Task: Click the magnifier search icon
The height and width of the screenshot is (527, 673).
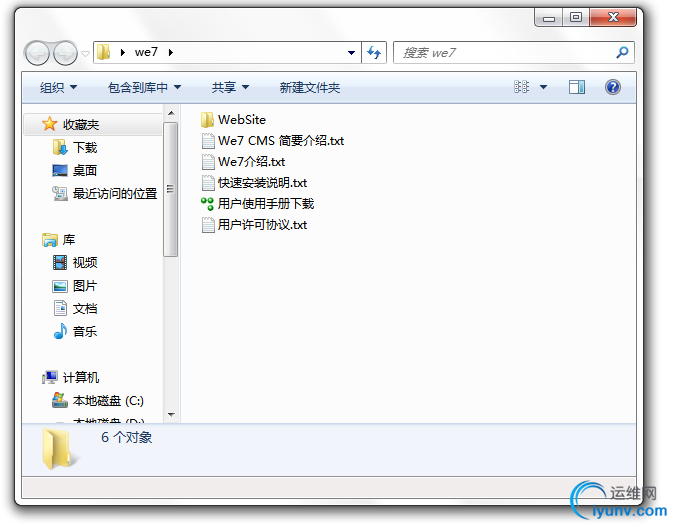Action: (x=622, y=52)
